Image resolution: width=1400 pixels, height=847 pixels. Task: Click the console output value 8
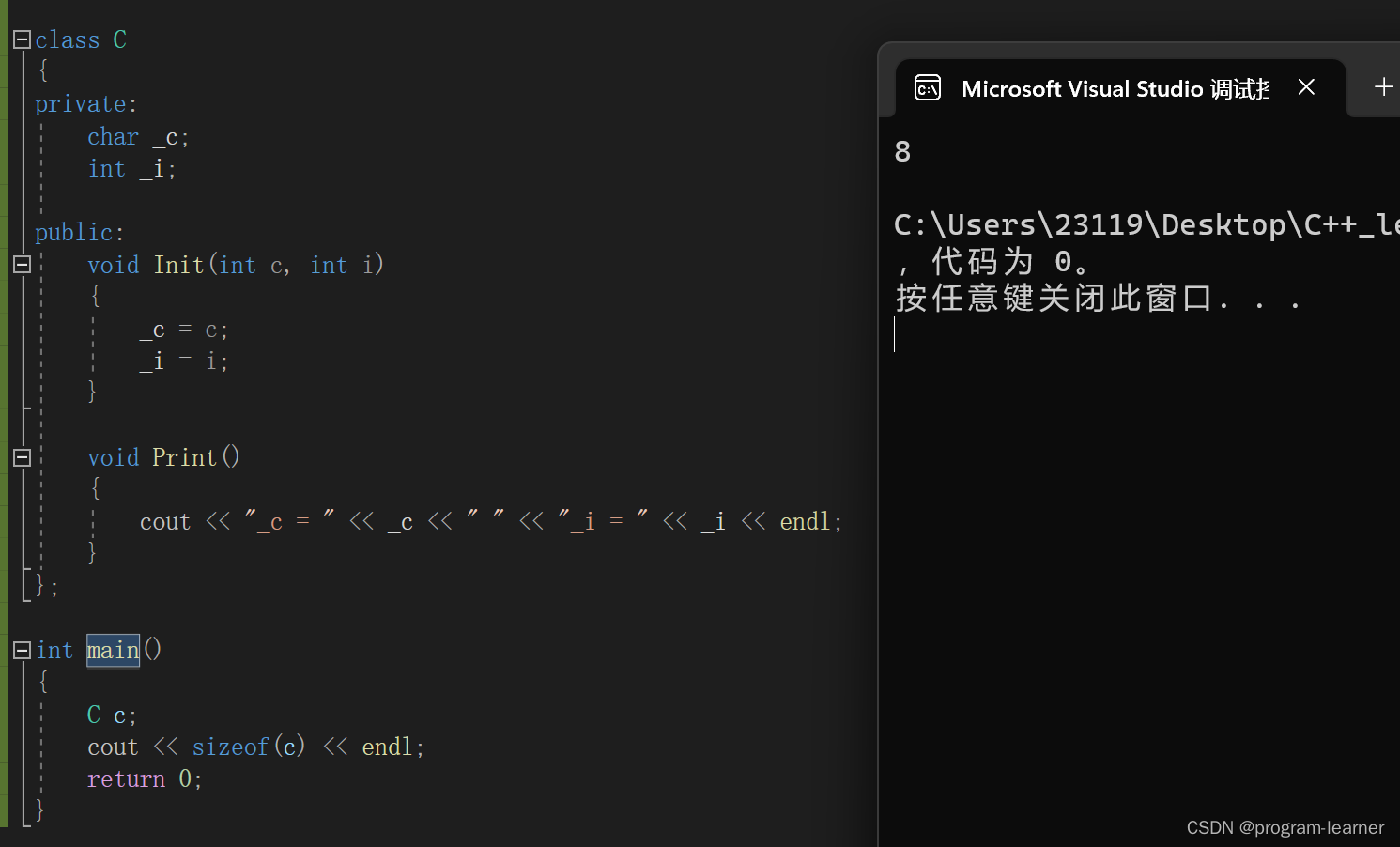coord(902,151)
